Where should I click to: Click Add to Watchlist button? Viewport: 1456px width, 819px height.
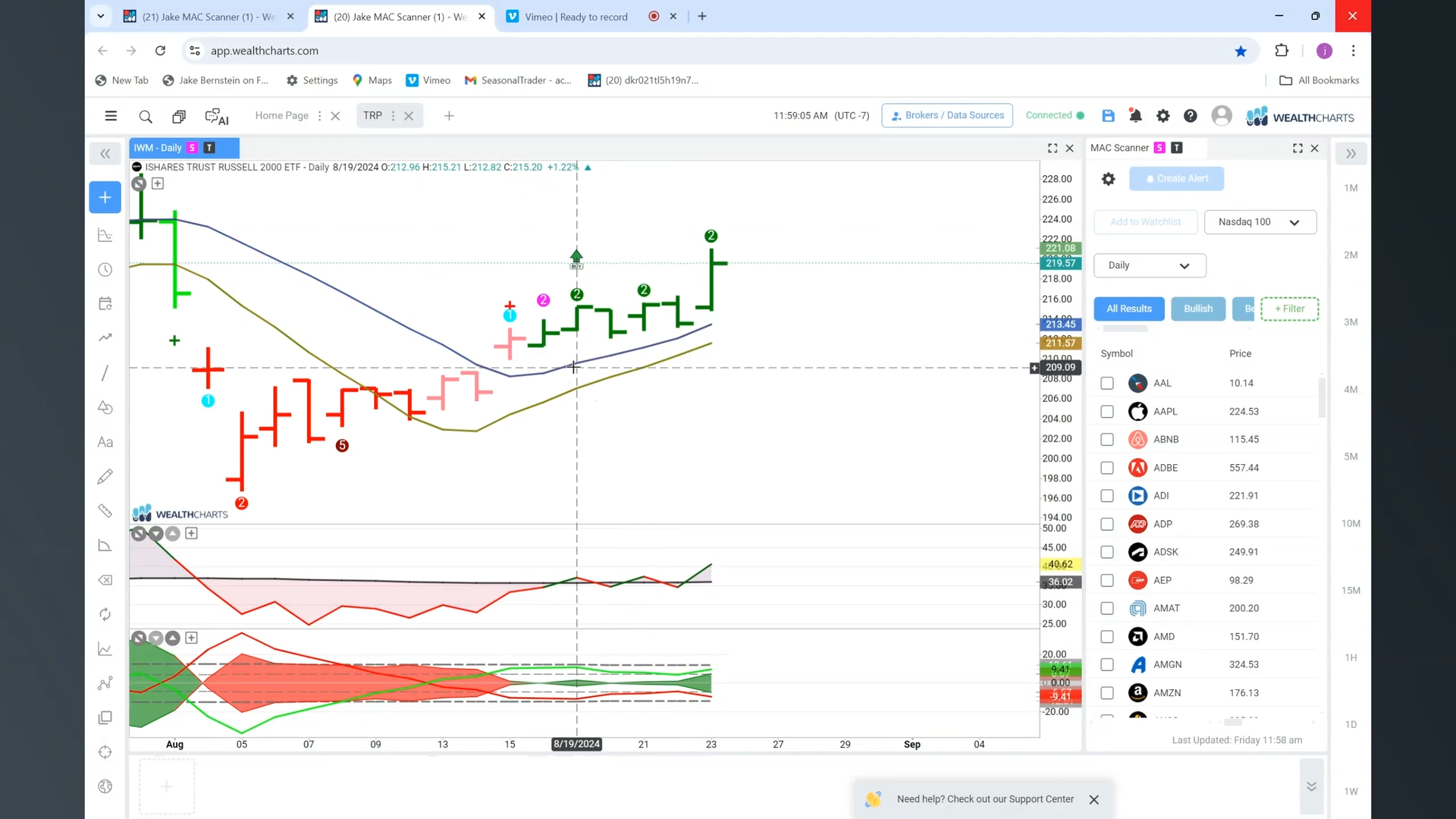(x=1145, y=222)
